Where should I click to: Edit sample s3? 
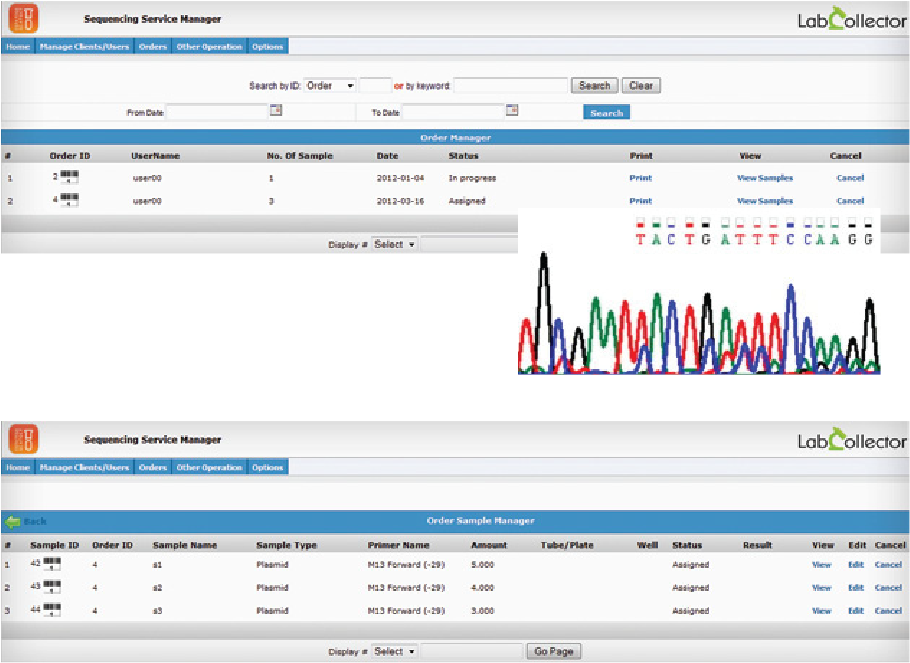point(856,611)
